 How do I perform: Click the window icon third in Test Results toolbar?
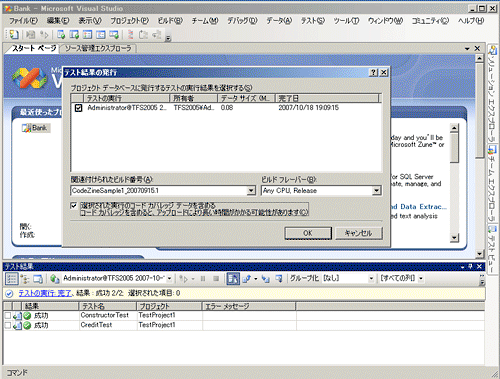tap(38, 279)
